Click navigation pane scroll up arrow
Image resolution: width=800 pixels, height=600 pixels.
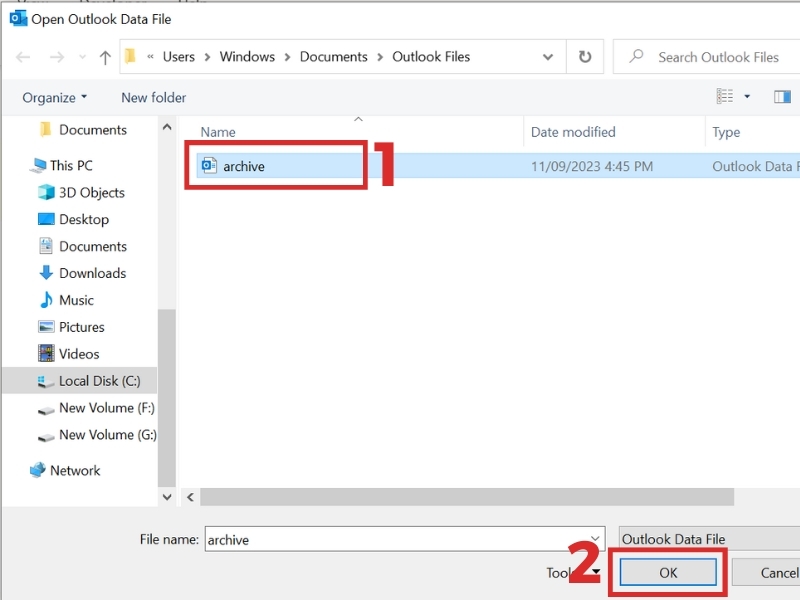pos(167,127)
